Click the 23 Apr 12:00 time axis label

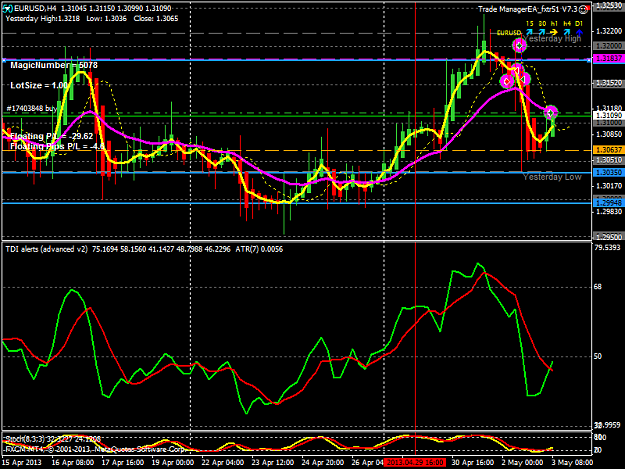273,462
